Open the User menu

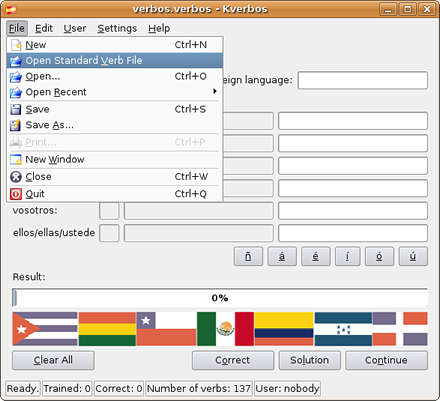tap(75, 28)
